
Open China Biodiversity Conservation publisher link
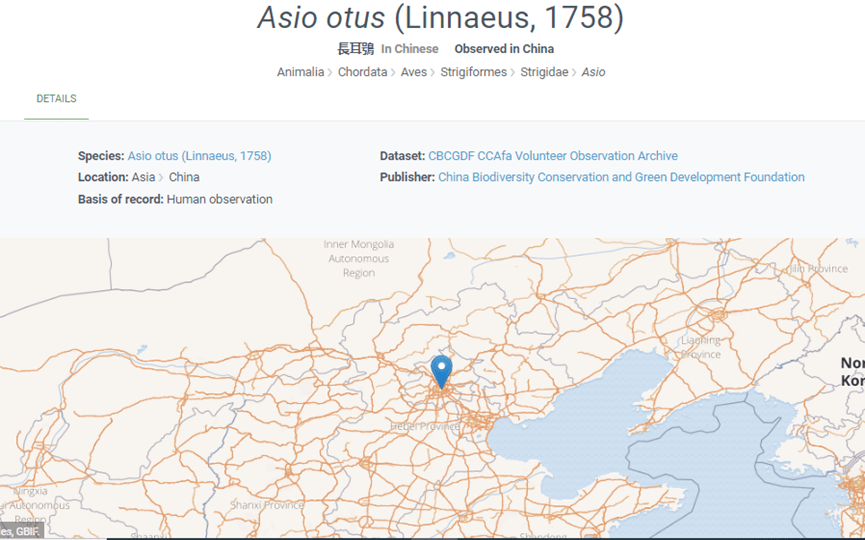click(x=621, y=177)
